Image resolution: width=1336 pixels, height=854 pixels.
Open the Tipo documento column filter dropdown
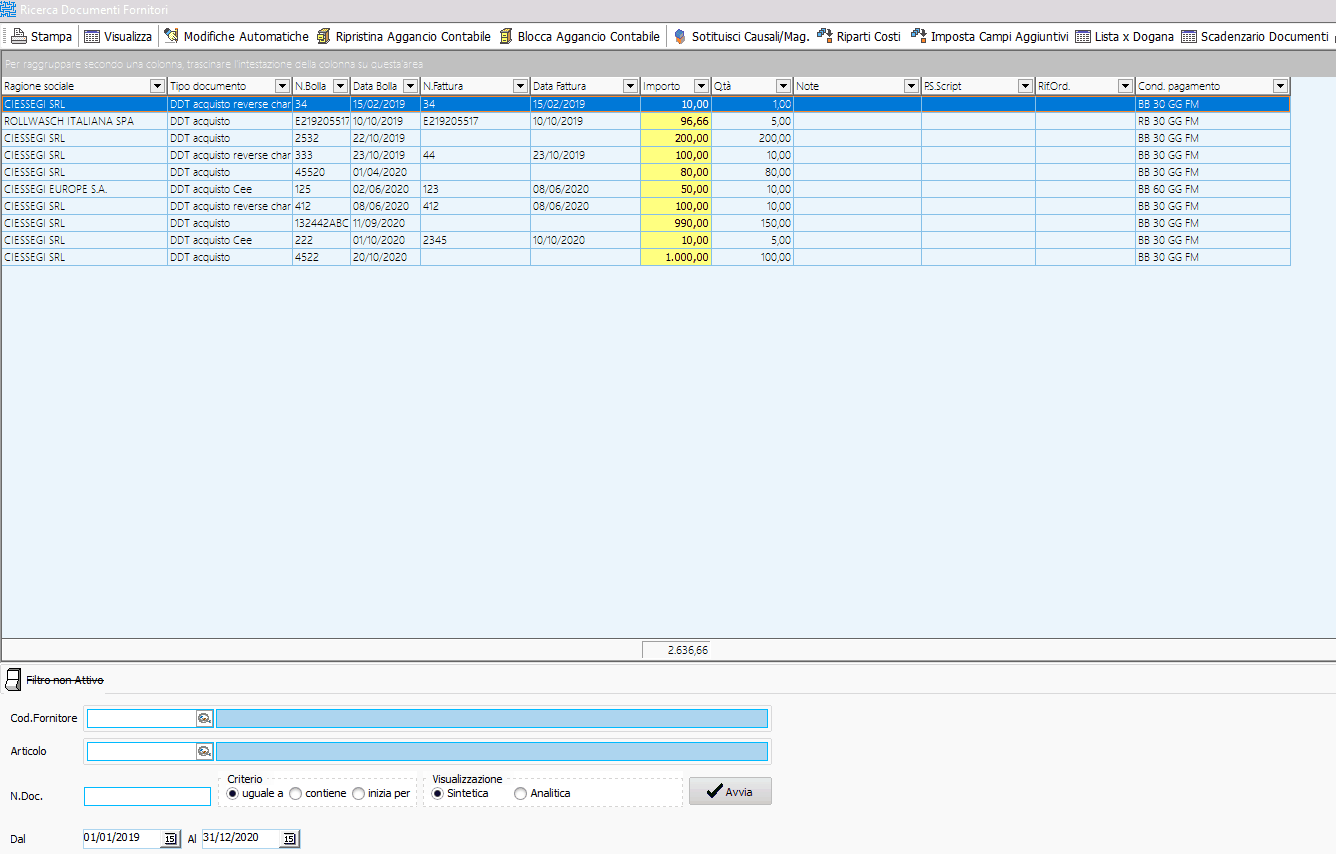[283, 86]
